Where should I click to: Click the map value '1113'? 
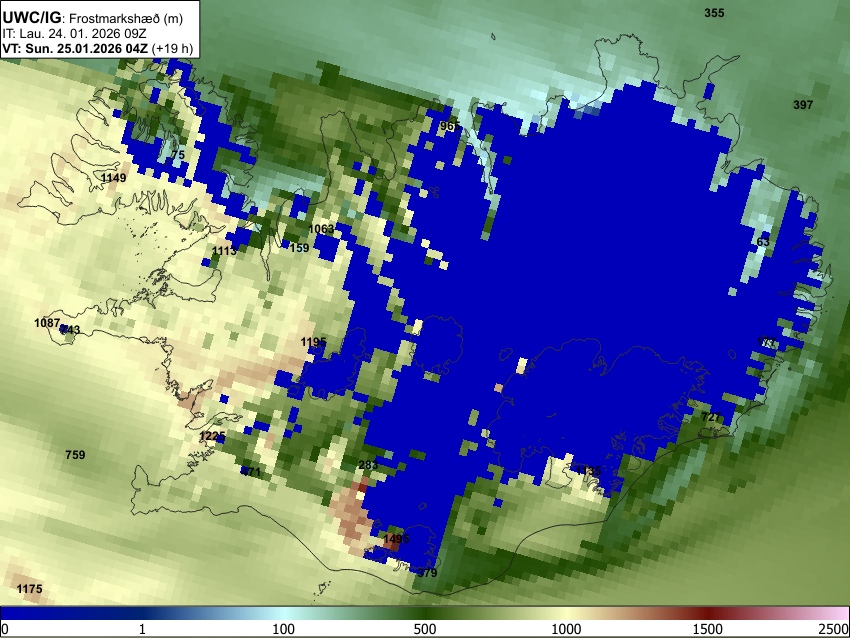click(224, 250)
